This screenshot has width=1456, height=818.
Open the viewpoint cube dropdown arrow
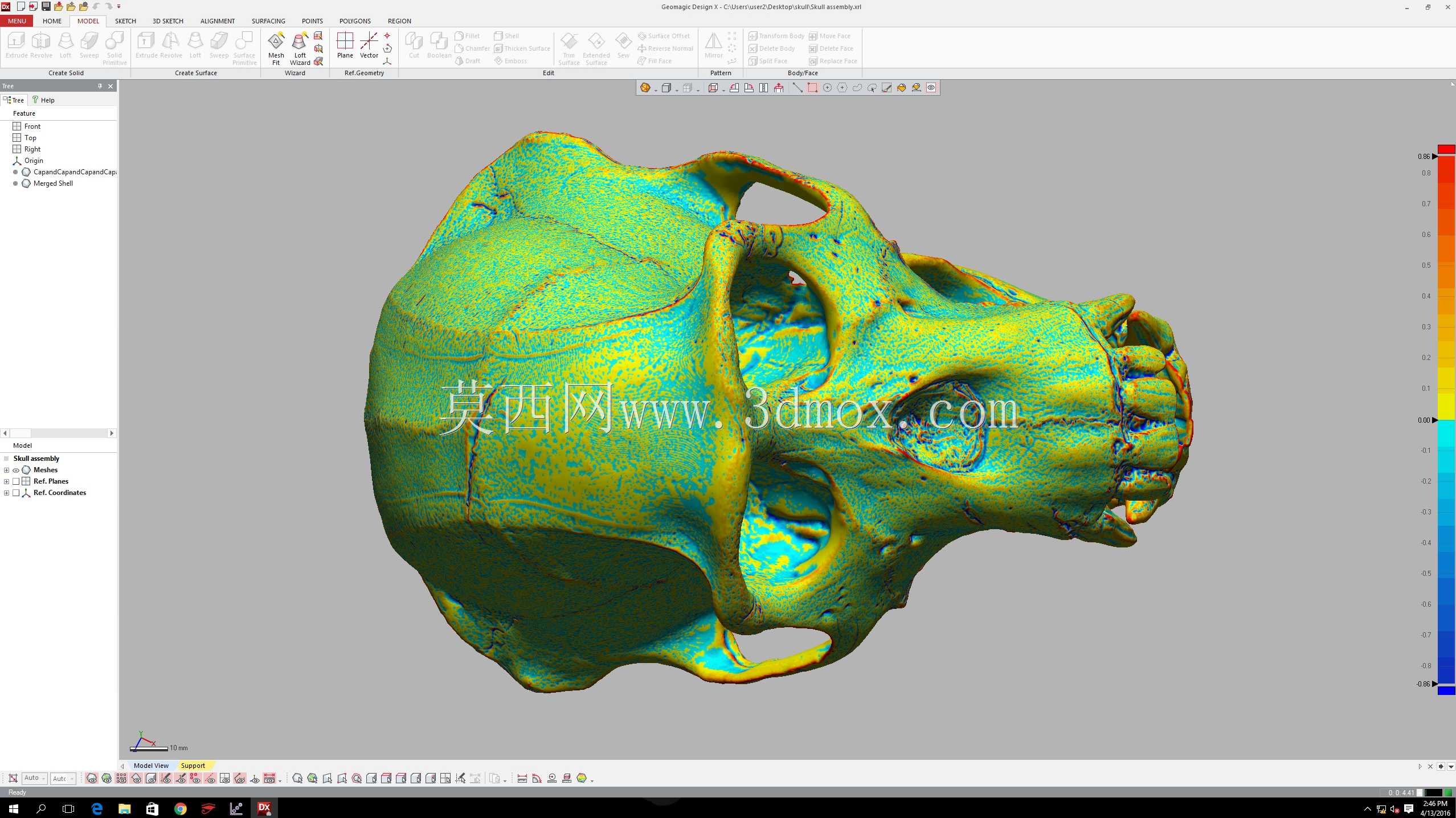click(x=723, y=90)
